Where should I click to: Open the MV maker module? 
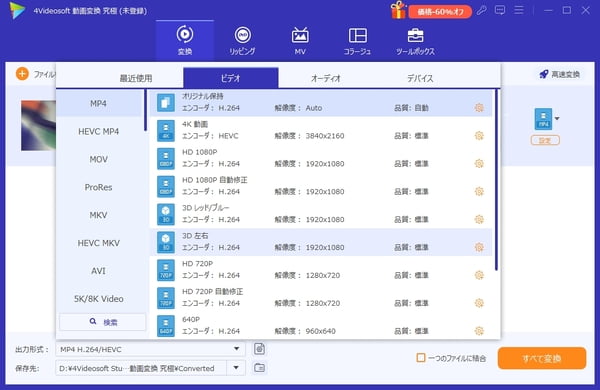(x=300, y=41)
